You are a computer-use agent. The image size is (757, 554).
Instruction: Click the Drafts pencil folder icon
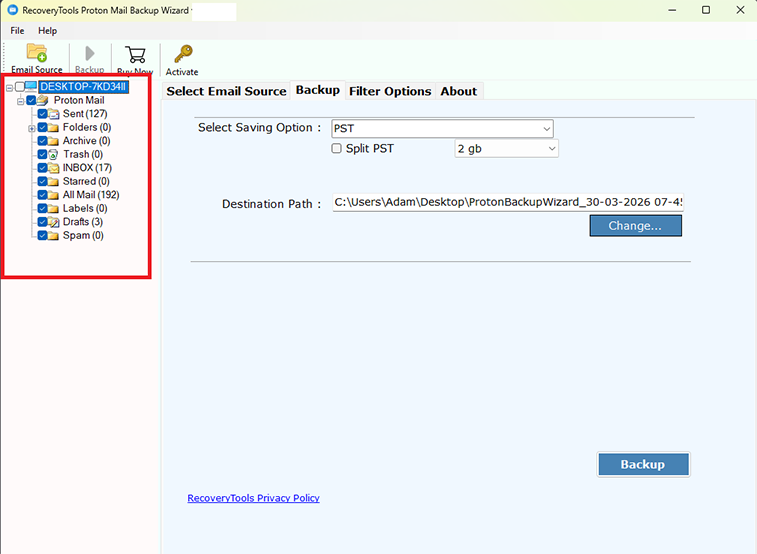point(54,222)
